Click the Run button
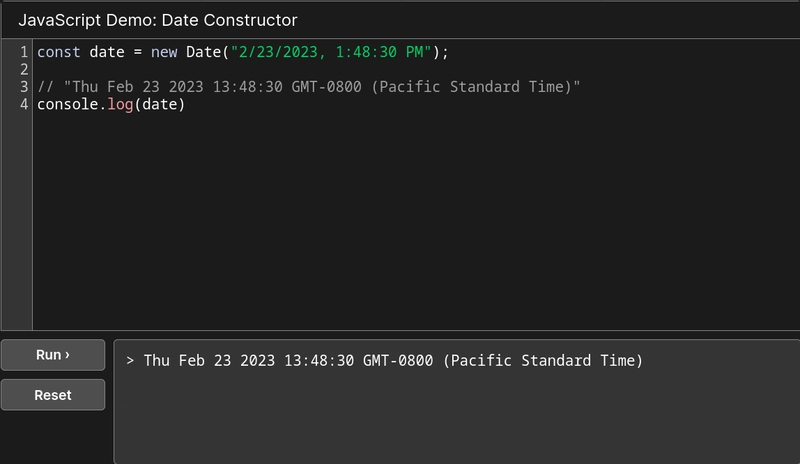The width and height of the screenshot is (800, 464). click(x=52, y=355)
